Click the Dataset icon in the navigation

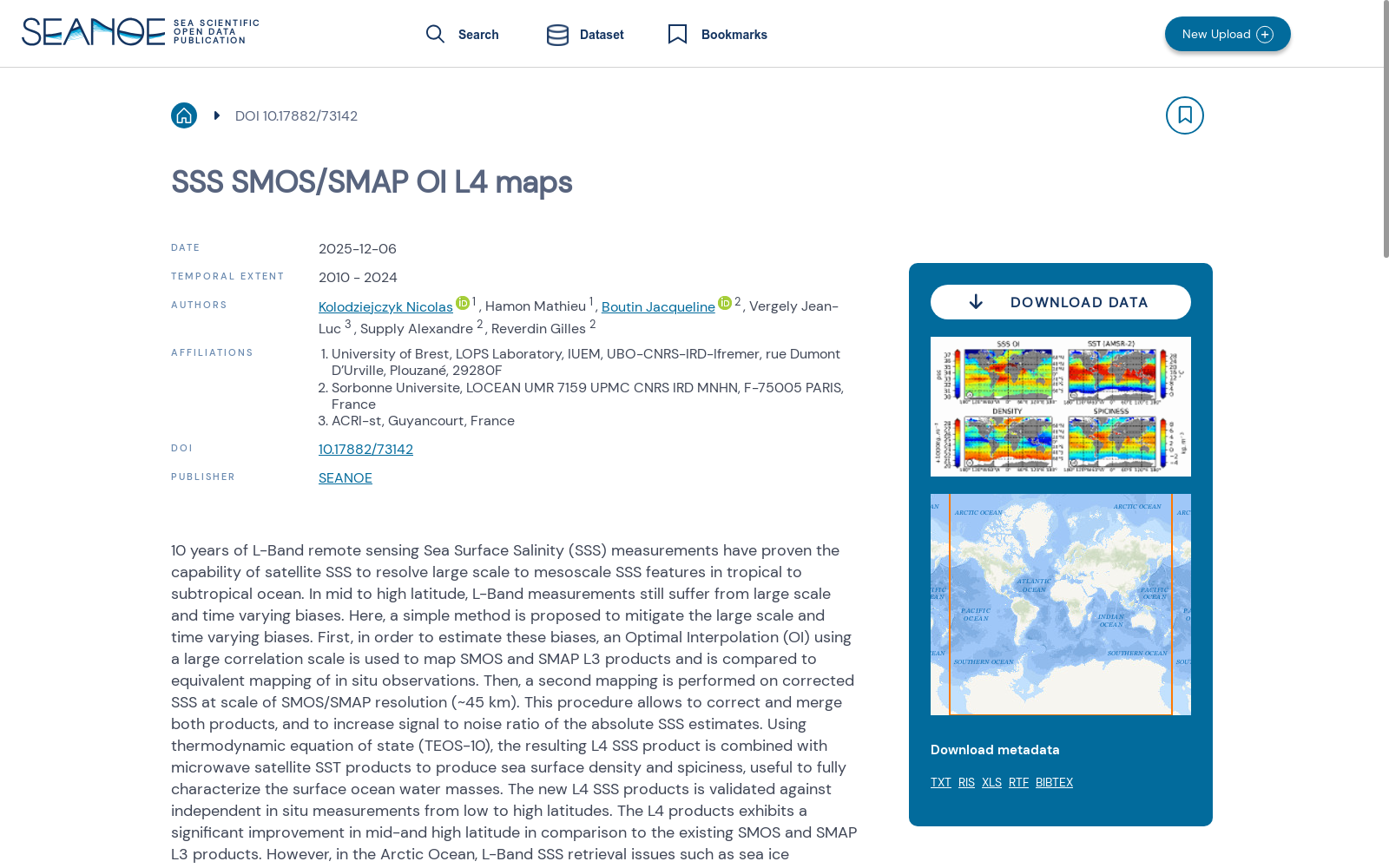click(556, 35)
